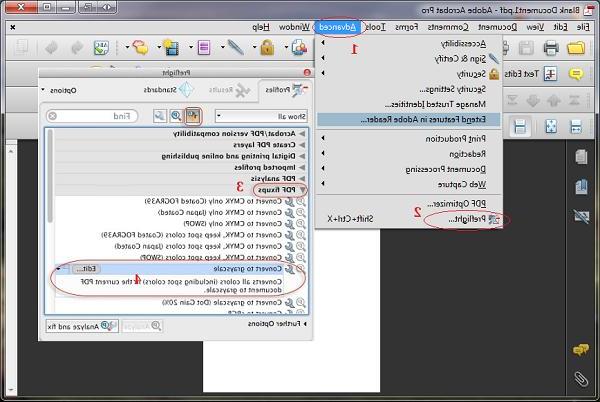This screenshot has width=600, height=402.
Task: Click the purple Forms toolbar icon
Action: [204, 48]
